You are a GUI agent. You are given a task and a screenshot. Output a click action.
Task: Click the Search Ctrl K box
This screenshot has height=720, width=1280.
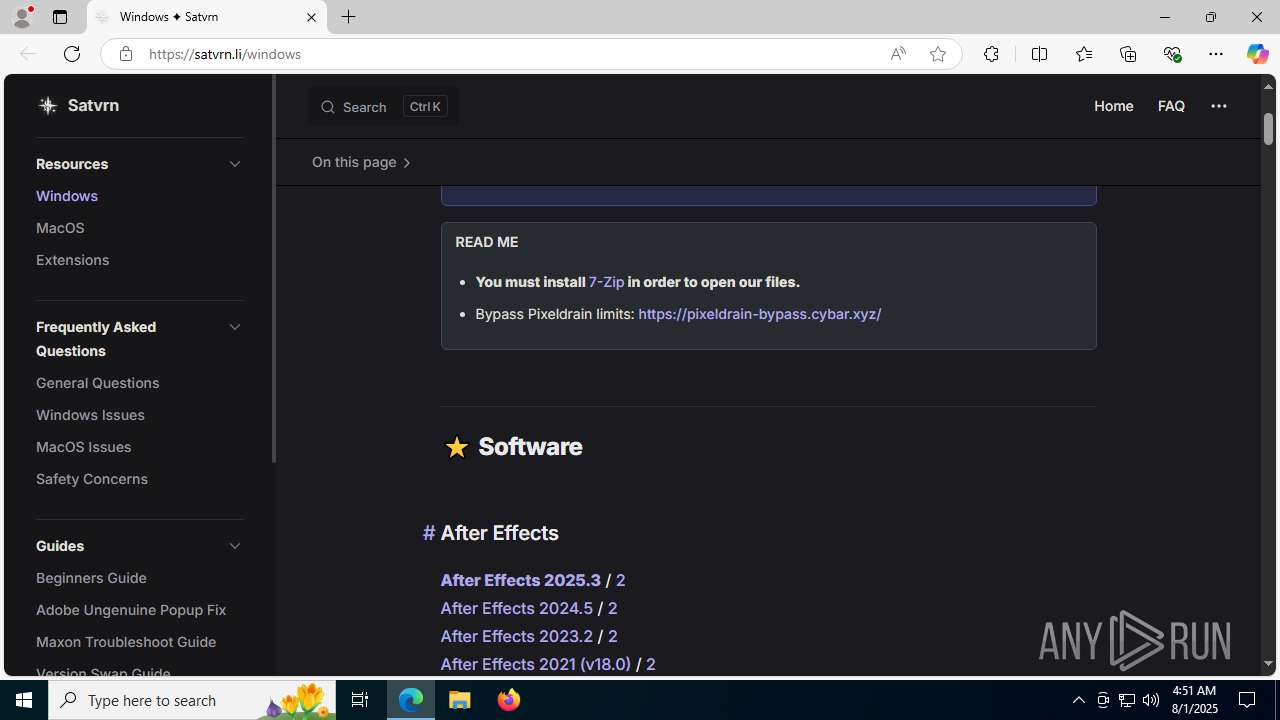click(x=383, y=106)
